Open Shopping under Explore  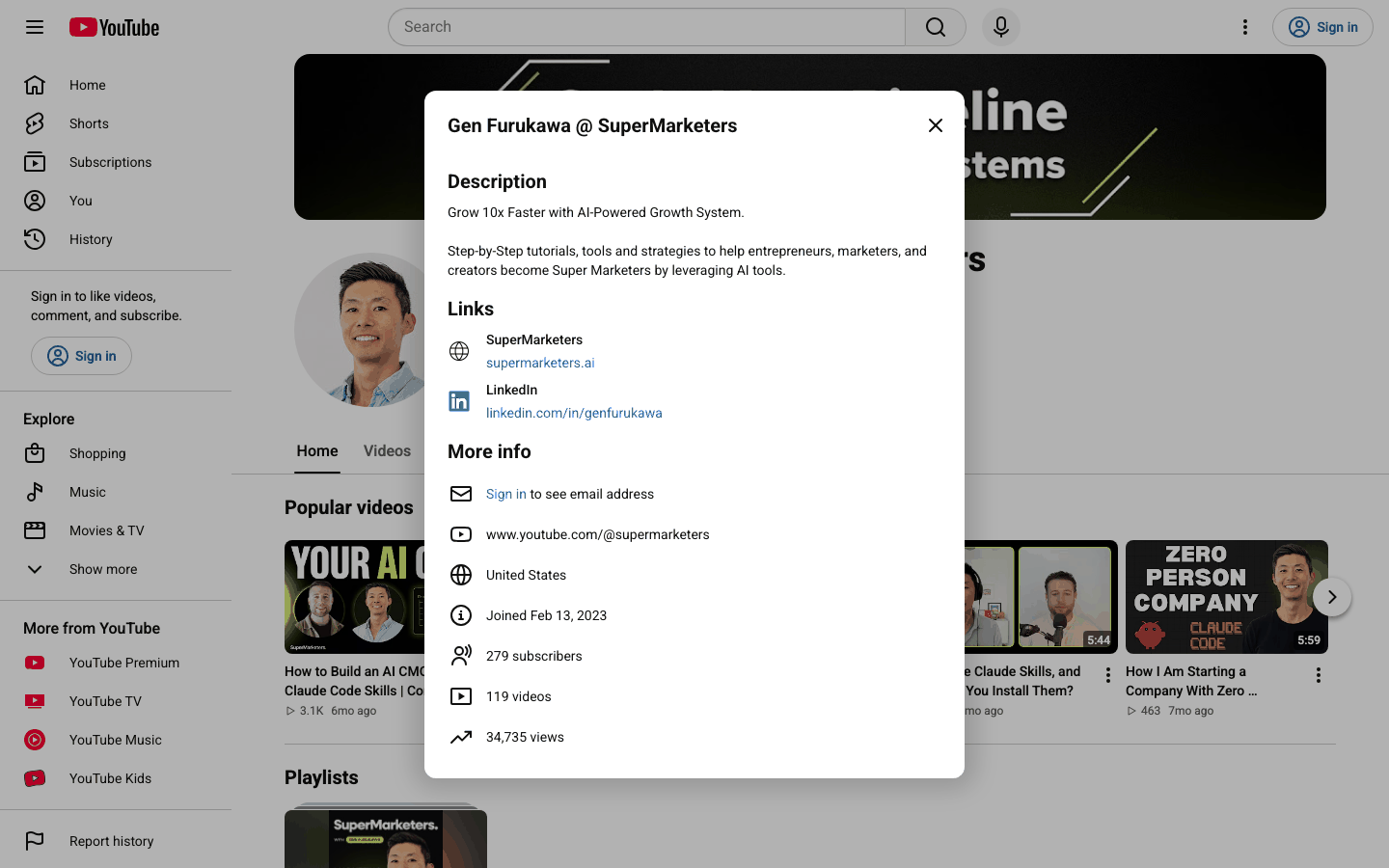point(116,453)
